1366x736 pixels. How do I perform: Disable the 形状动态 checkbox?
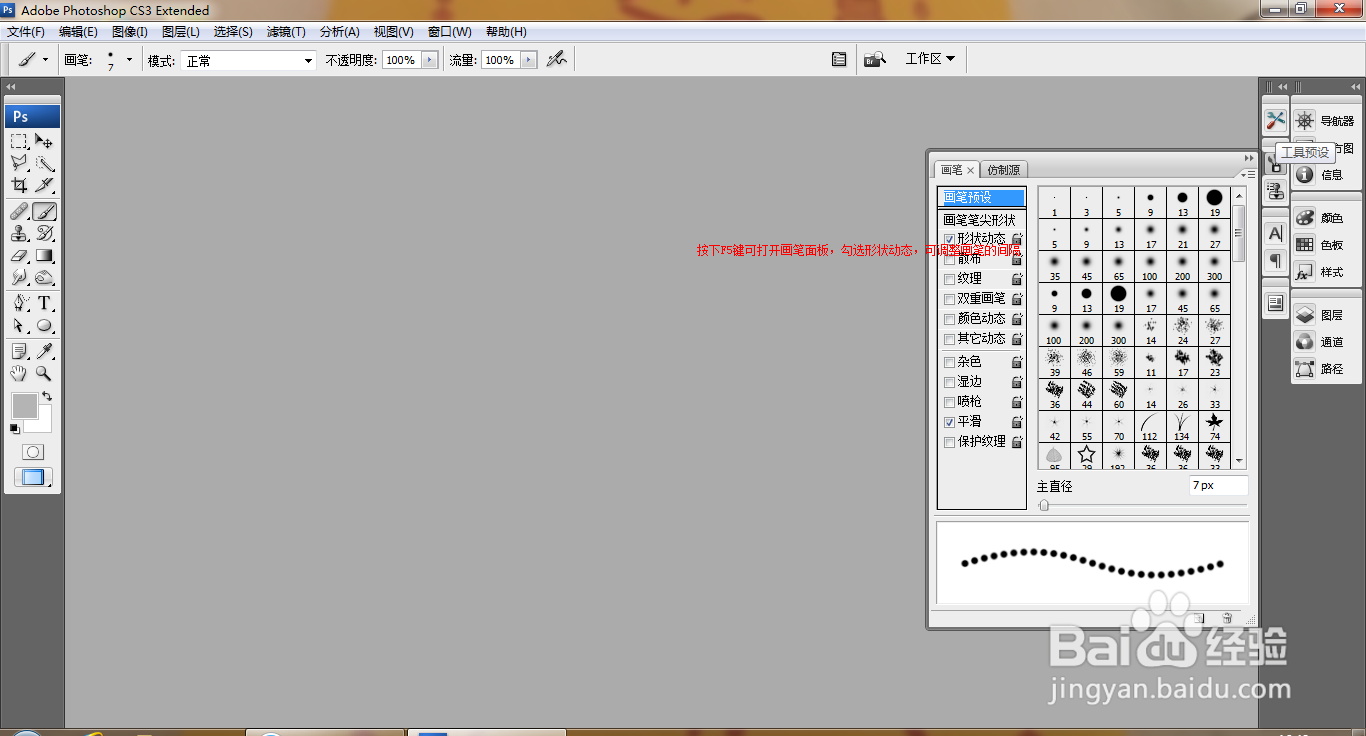[x=949, y=239]
